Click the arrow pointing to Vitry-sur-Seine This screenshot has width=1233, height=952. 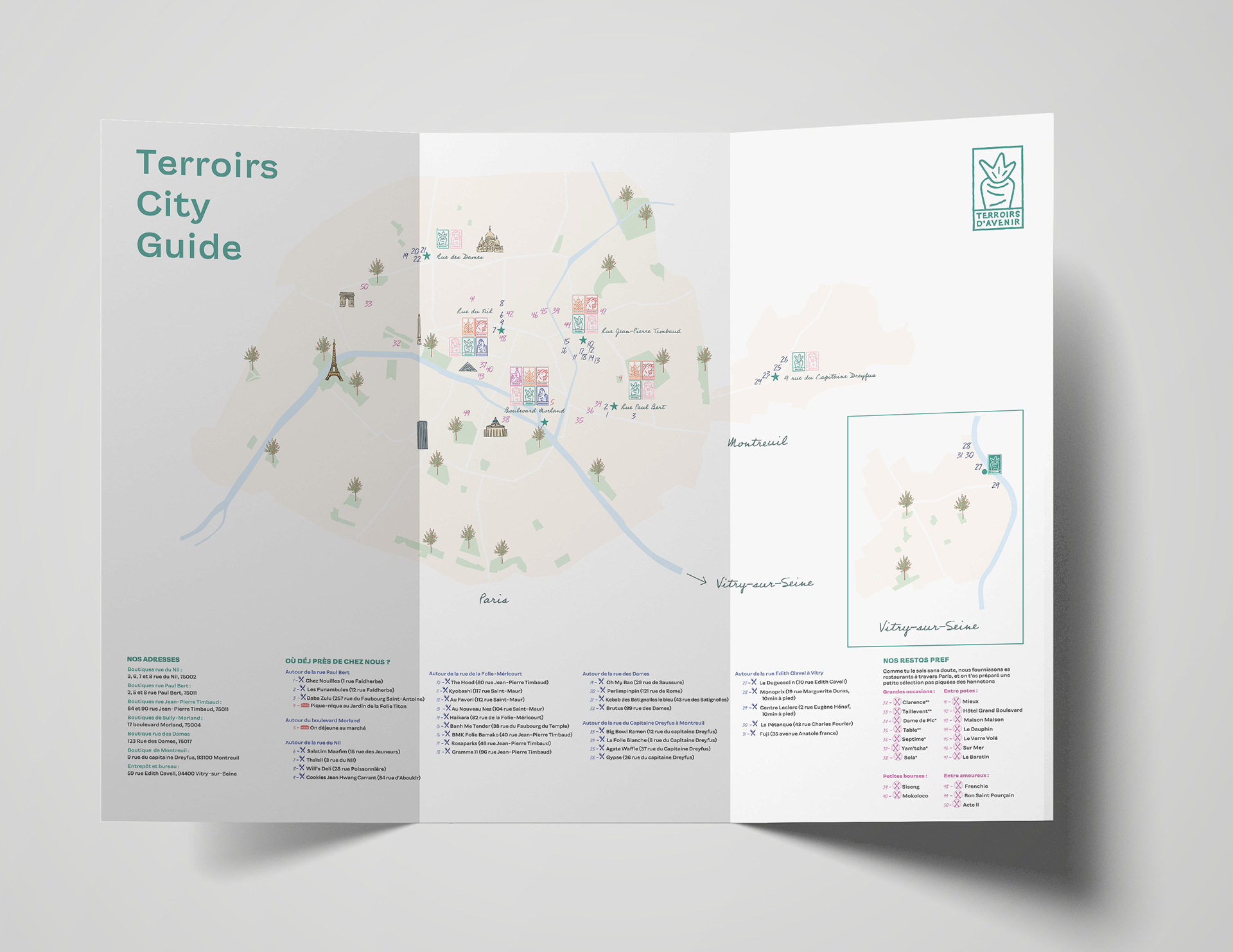click(697, 579)
